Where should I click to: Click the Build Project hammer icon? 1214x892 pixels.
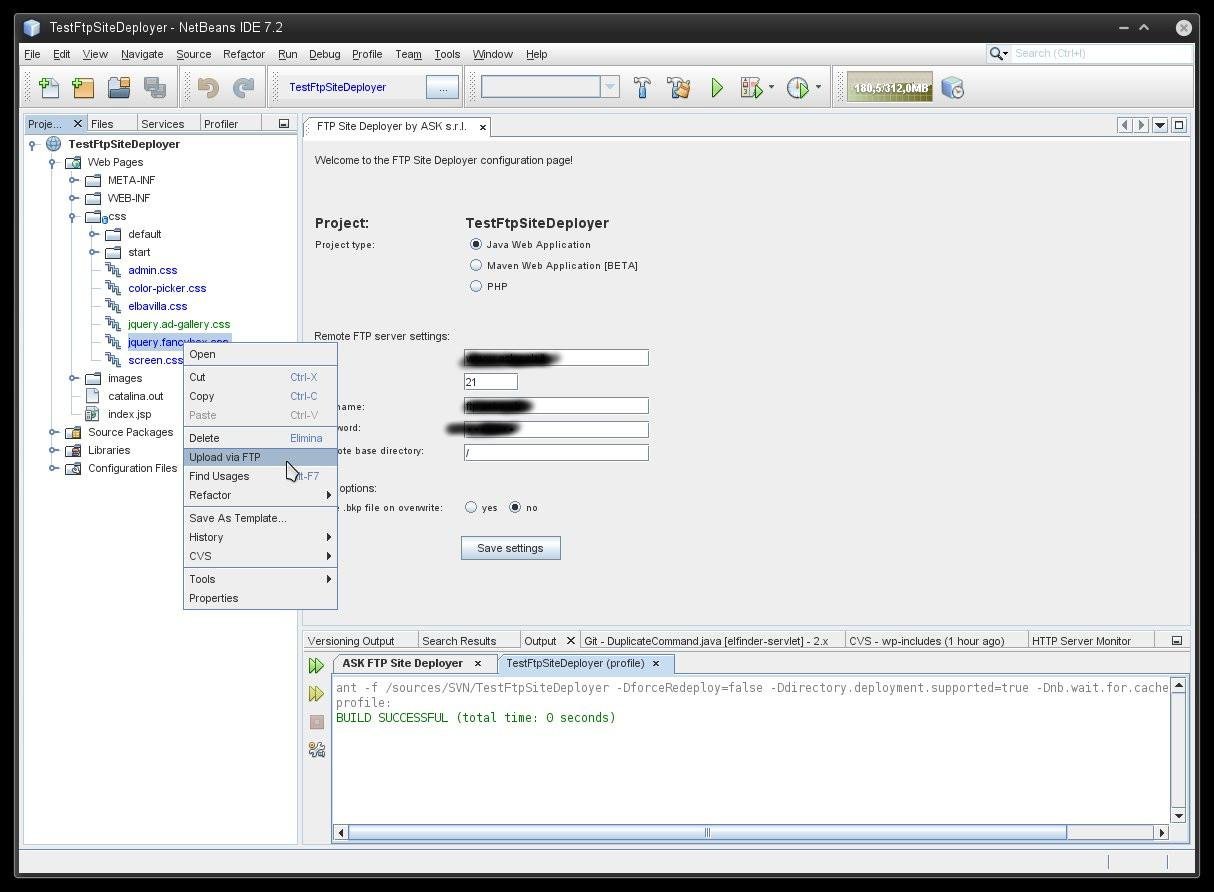coord(641,88)
